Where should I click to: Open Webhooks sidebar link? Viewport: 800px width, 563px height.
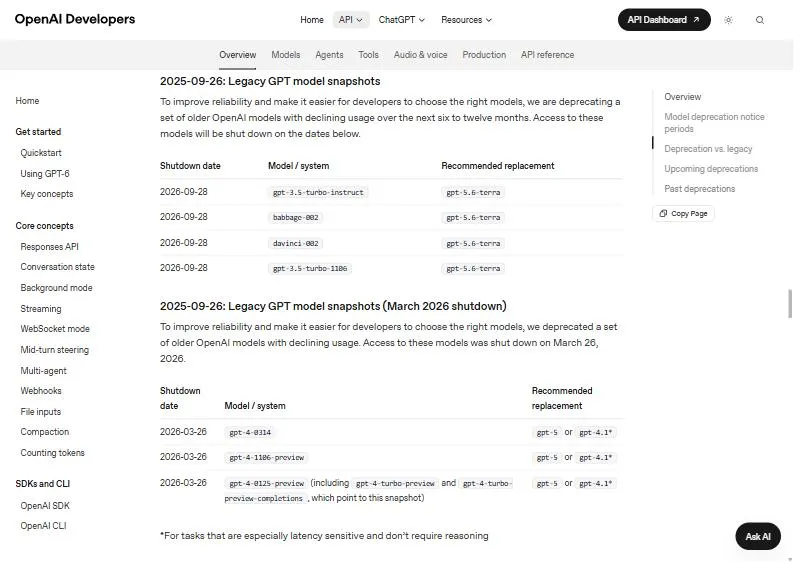tap(41, 391)
